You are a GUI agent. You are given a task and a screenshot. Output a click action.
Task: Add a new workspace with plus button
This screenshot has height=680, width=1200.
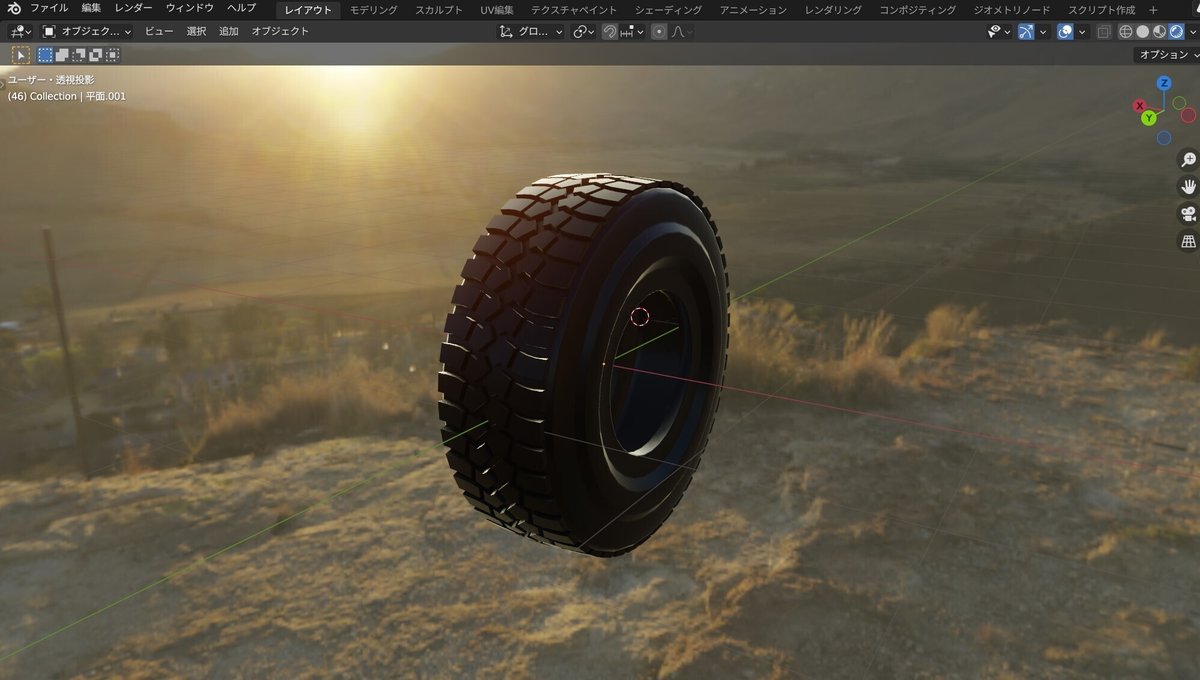(1153, 10)
